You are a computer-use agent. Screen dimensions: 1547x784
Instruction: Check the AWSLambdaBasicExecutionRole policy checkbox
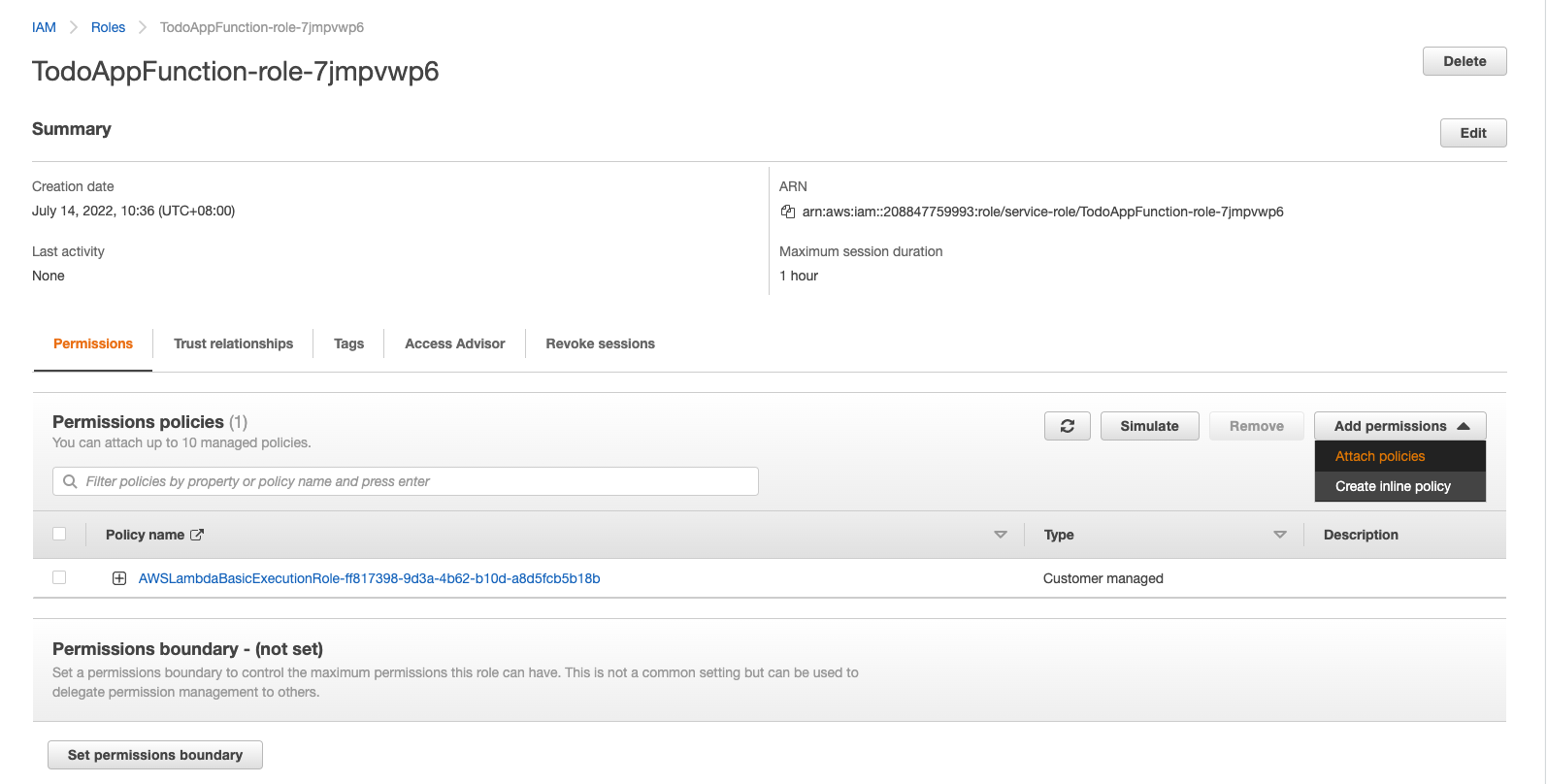point(59,577)
